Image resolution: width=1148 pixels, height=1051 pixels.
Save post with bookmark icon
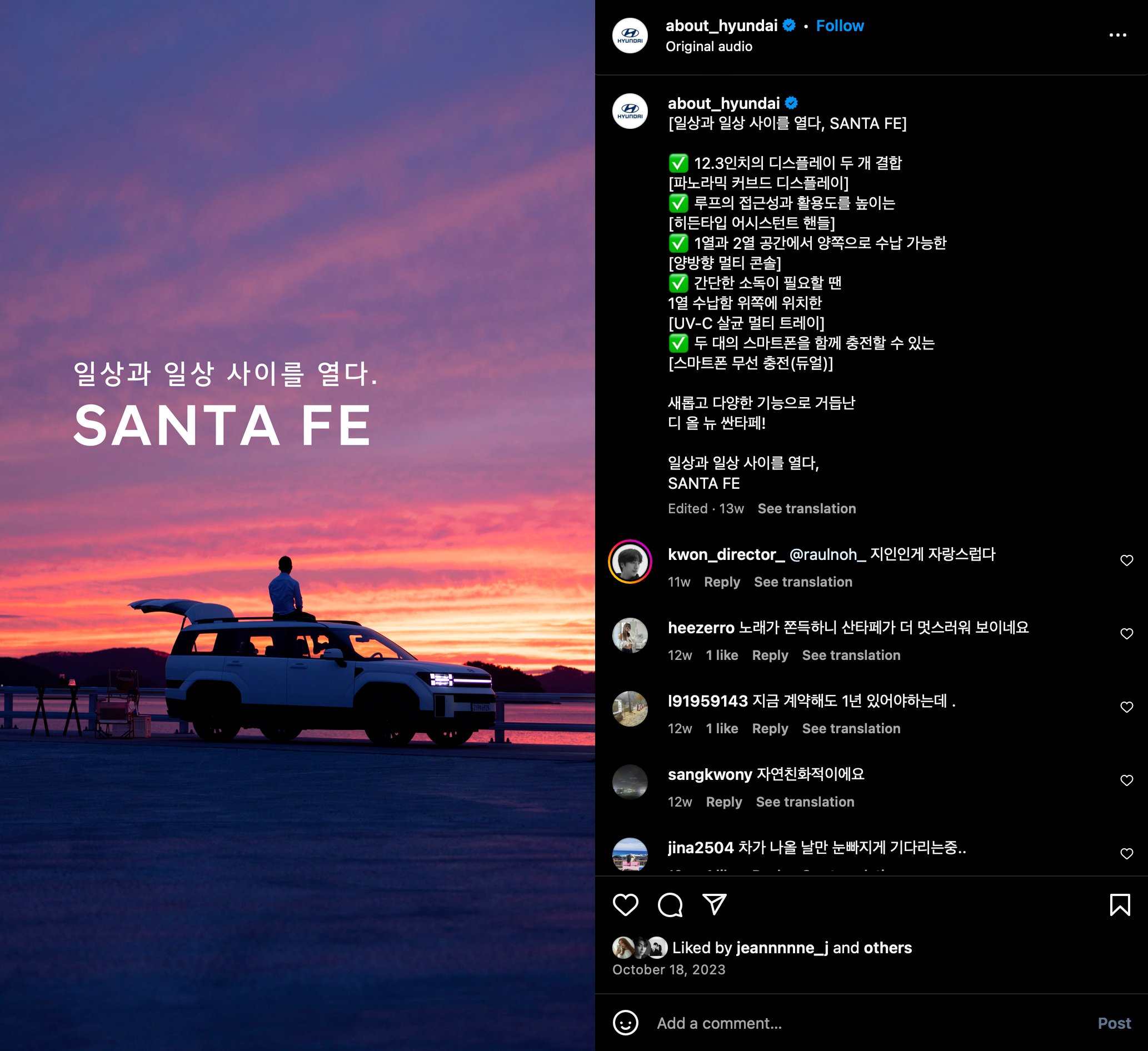tap(1120, 905)
